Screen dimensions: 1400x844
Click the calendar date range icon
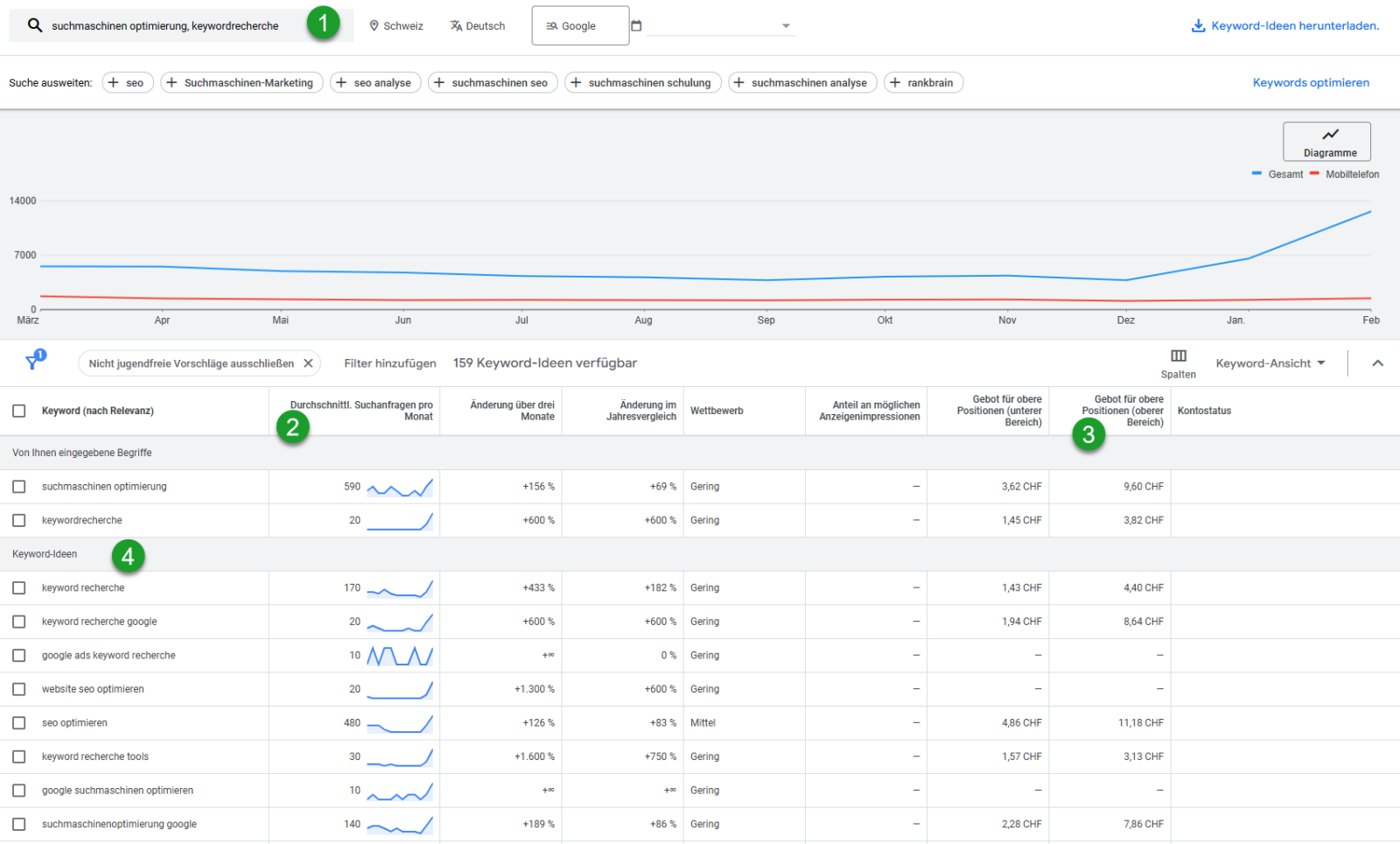point(636,25)
